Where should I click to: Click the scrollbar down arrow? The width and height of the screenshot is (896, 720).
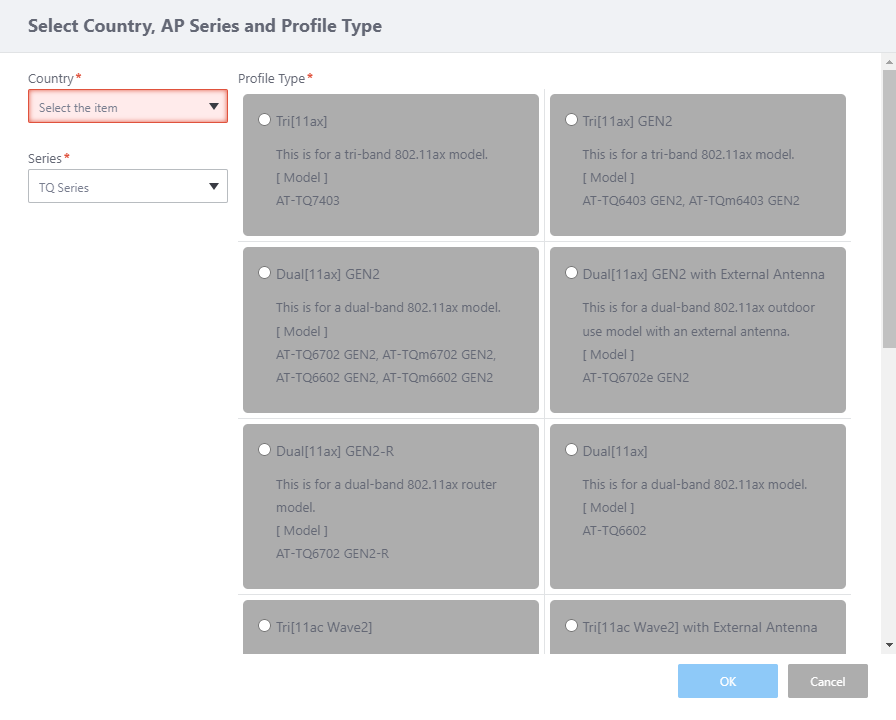888,646
